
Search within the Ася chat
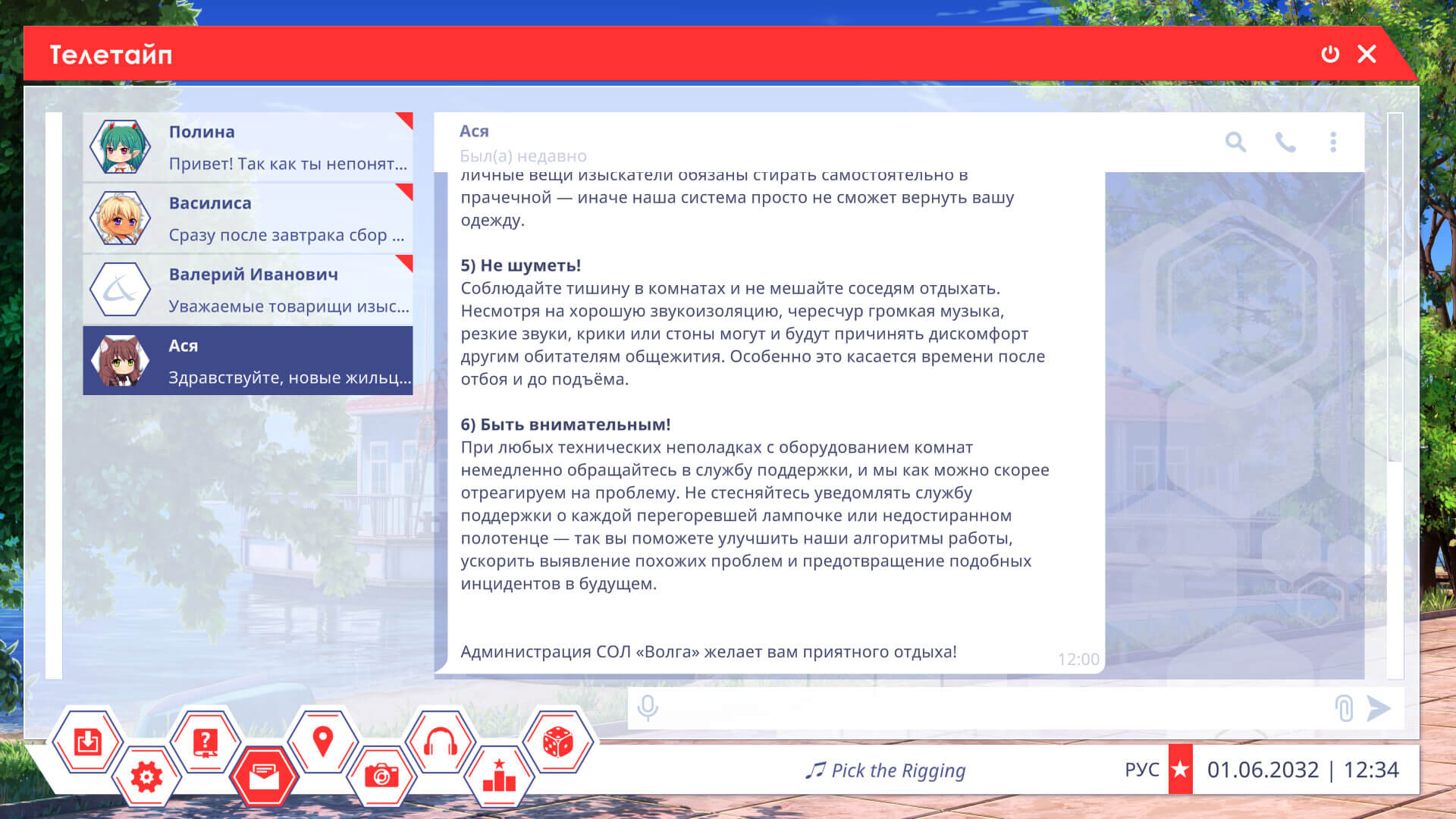tap(1235, 142)
